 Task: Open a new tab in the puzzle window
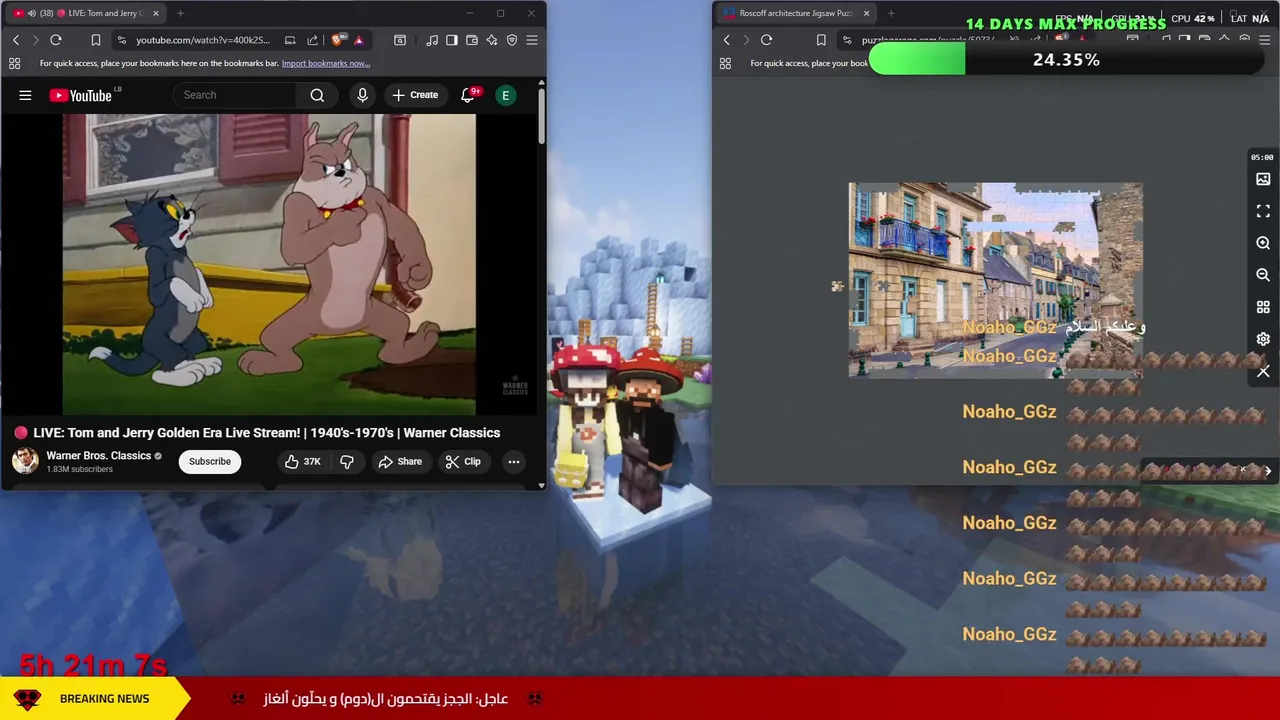pos(891,13)
